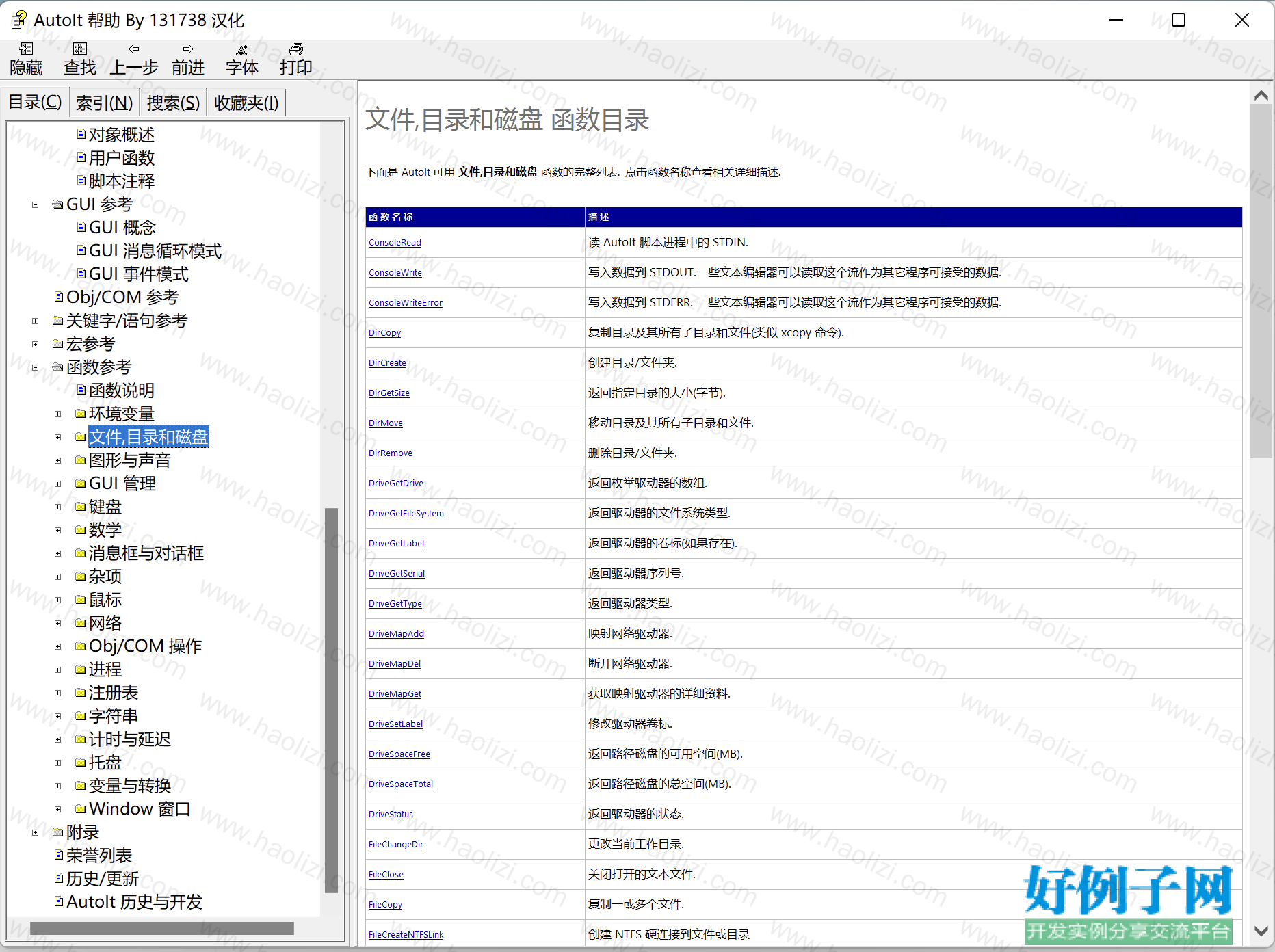This screenshot has height=952, width=1275.
Task: Click the content pane scroll-down arrow
Action: (1261, 931)
